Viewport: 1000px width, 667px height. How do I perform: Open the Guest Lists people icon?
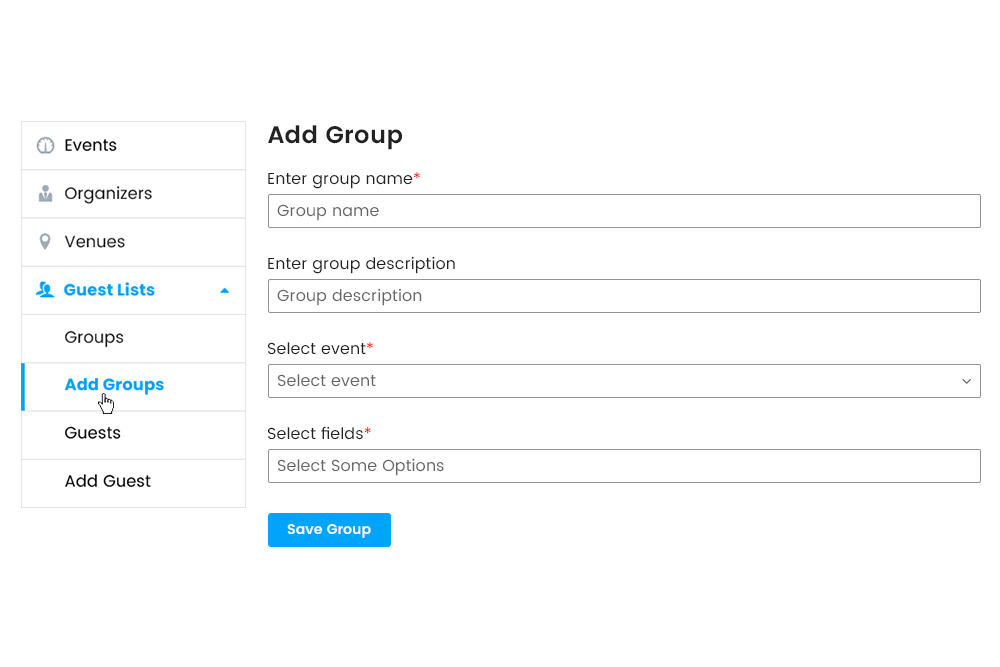tap(44, 289)
